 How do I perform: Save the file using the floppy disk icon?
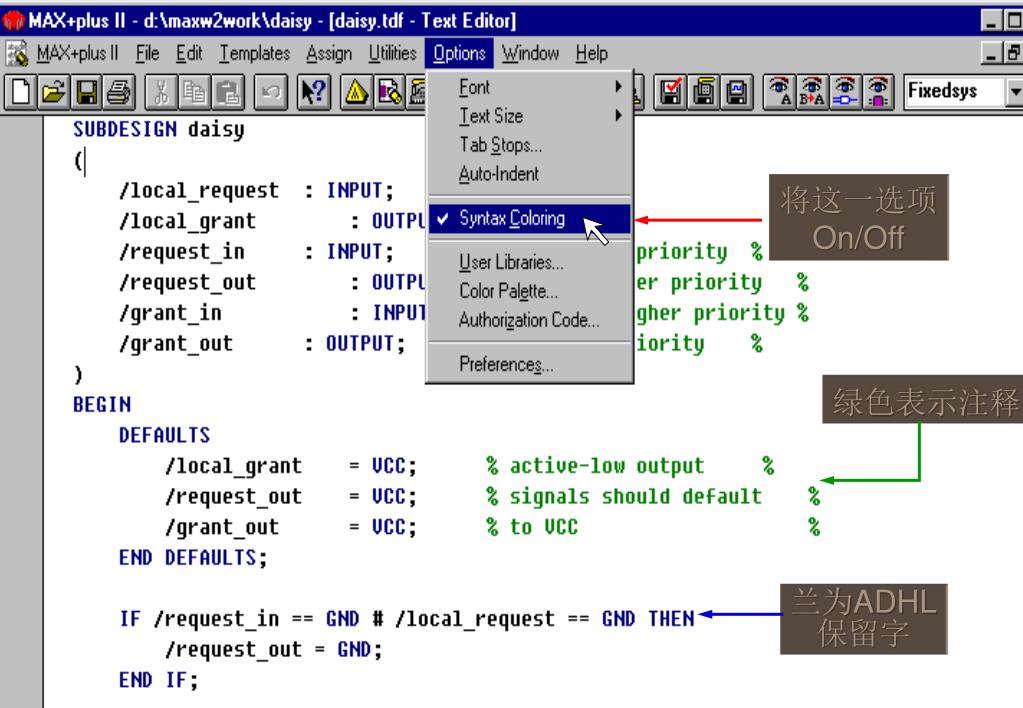(87, 91)
